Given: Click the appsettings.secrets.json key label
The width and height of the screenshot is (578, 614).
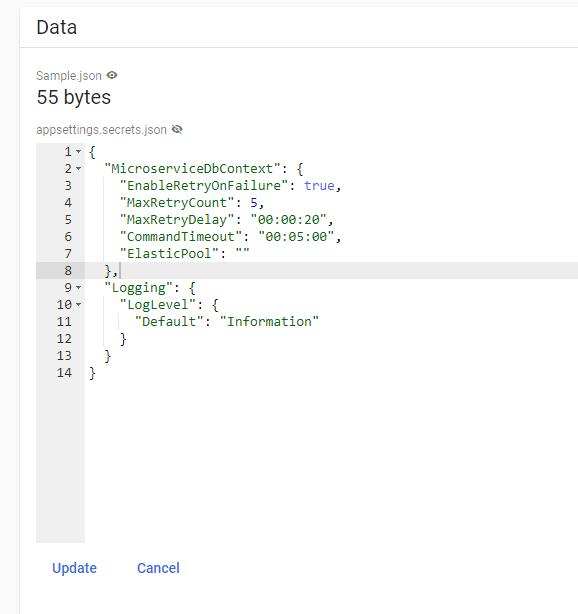Looking at the screenshot, I should 101,130.
